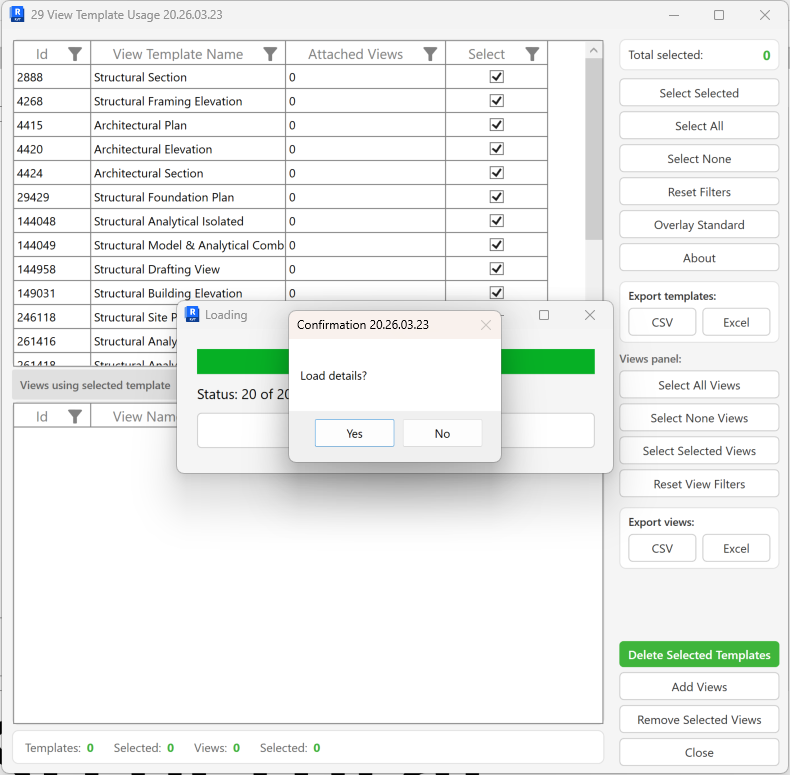Uncheck the Structural Framing Elevation checkbox

pyautogui.click(x=497, y=101)
